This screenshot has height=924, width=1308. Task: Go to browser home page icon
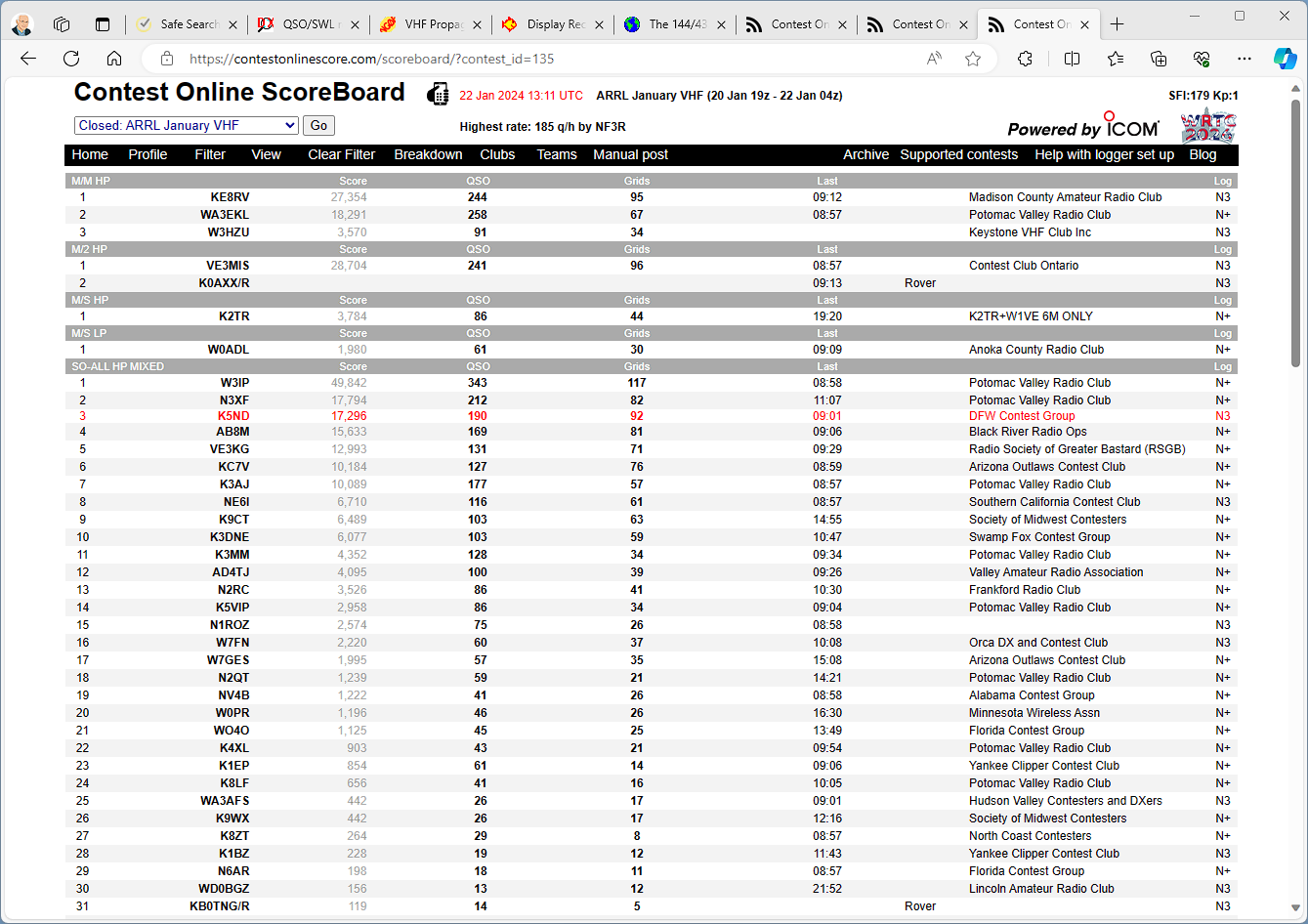pyautogui.click(x=114, y=59)
